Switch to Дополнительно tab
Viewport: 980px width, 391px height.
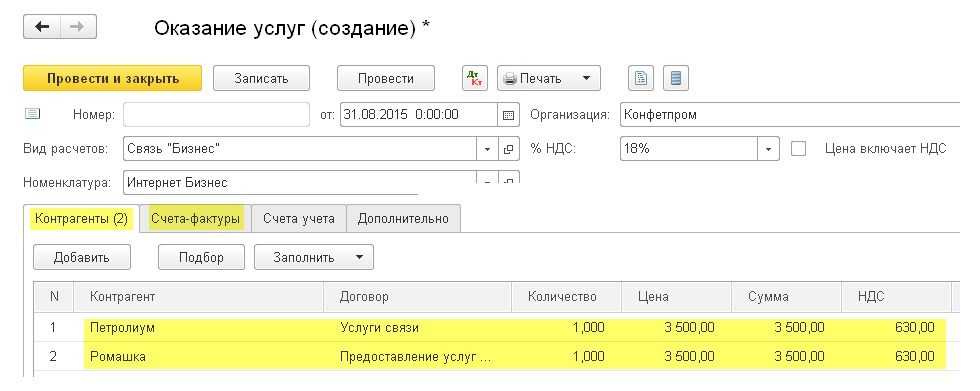[x=403, y=219]
